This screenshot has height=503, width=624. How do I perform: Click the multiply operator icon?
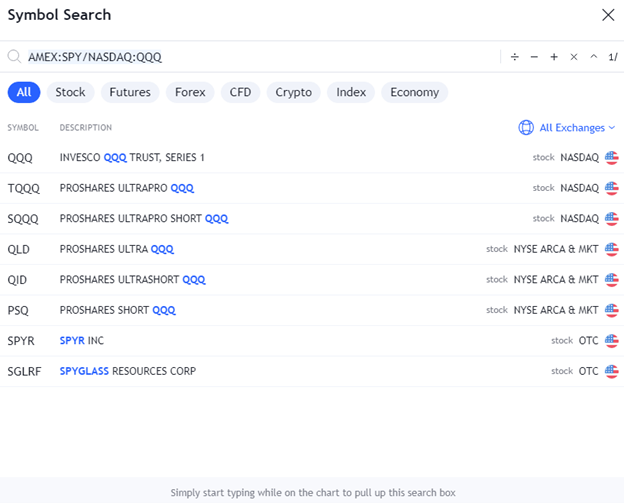tap(574, 57)
